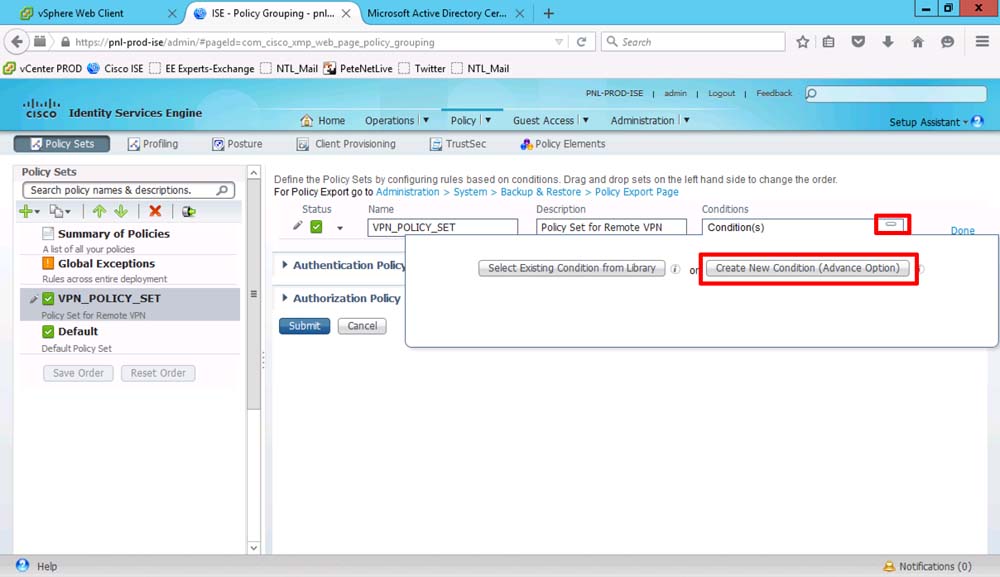Open the vCenter PROD bookmark
1000x577 pixels.
click(43, 68)
